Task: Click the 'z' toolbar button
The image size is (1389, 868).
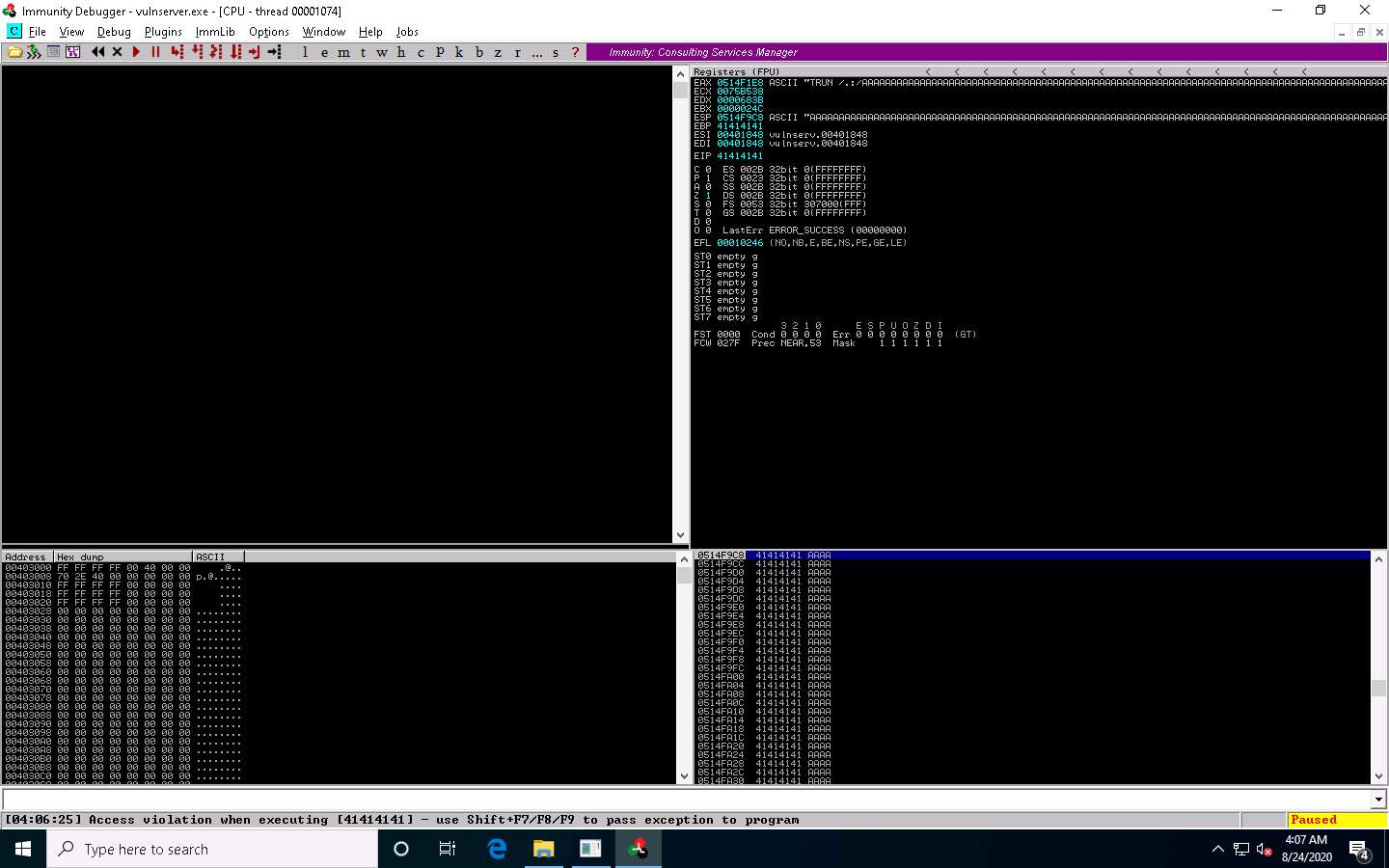Action: [498, 52]
